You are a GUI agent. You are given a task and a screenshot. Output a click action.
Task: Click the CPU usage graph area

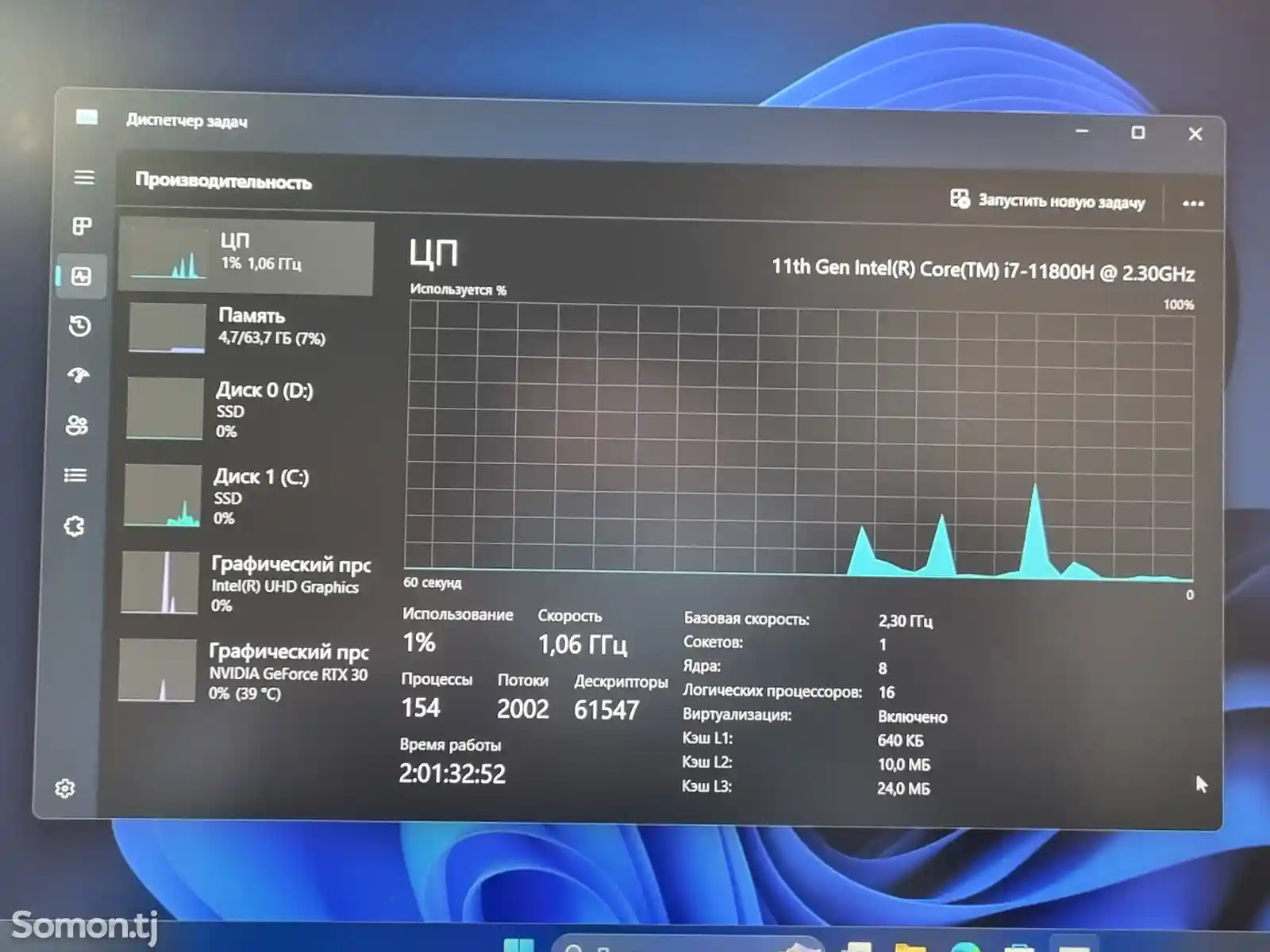[799, 442]
